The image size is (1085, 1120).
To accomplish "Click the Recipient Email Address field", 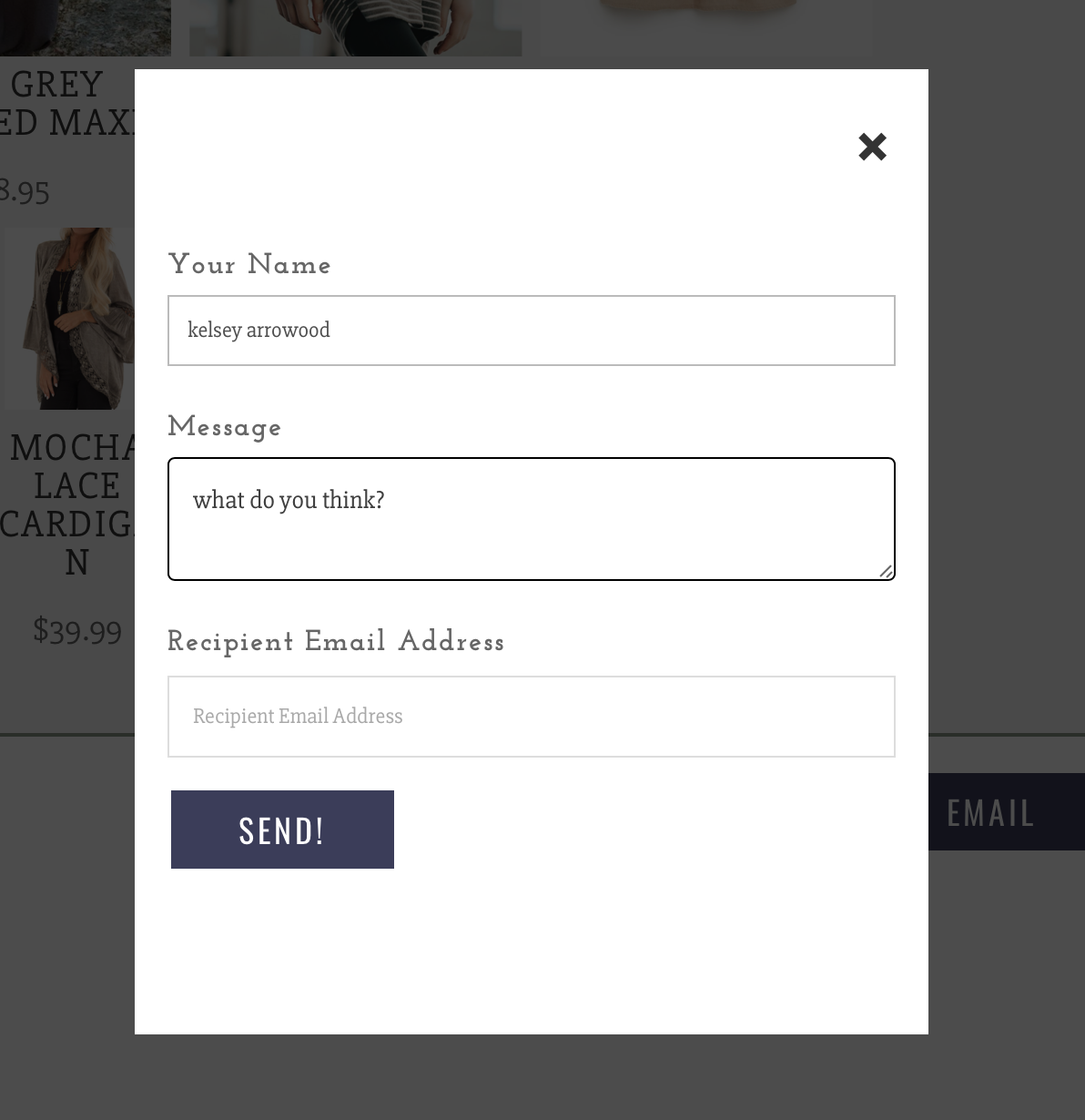I will click(x=531, y=717).
